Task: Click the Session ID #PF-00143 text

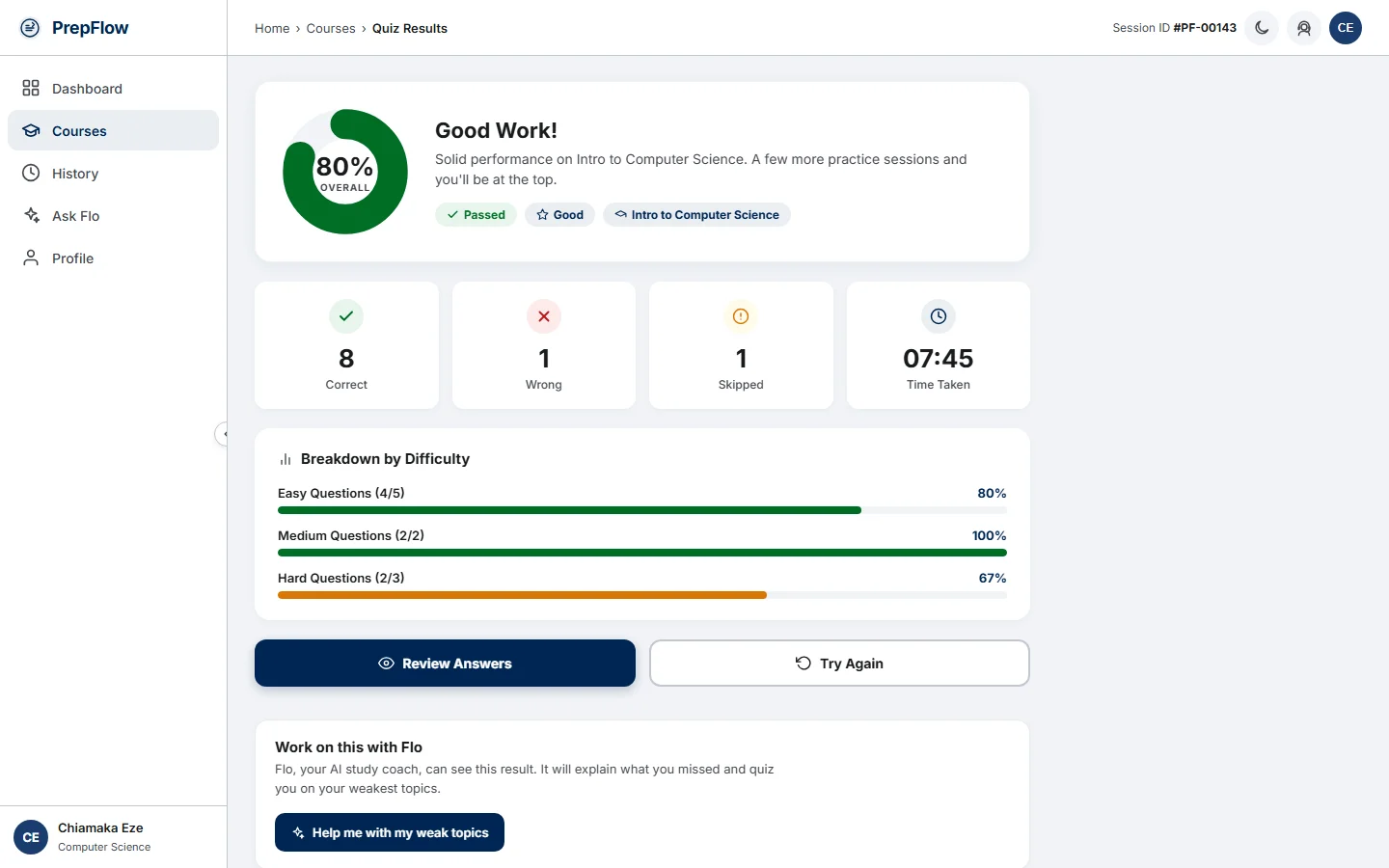Action: tap(1174, 28)
